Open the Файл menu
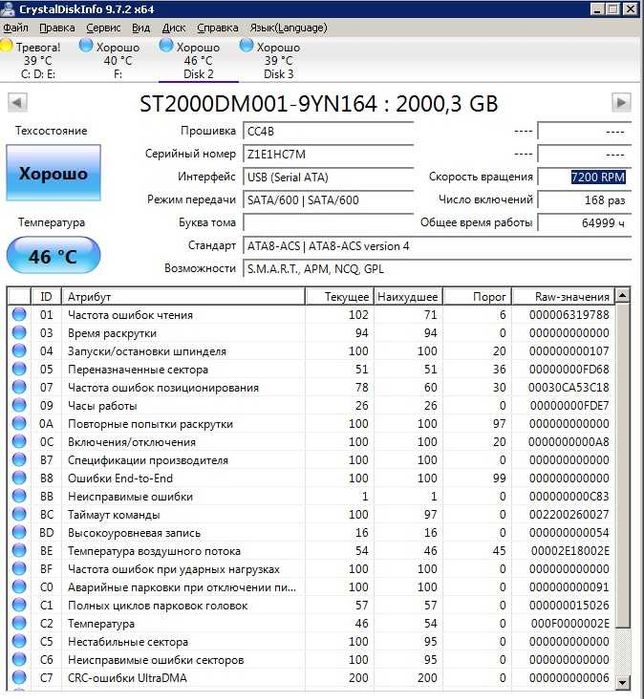Viewport: 644px width, 699px height. 16,28
